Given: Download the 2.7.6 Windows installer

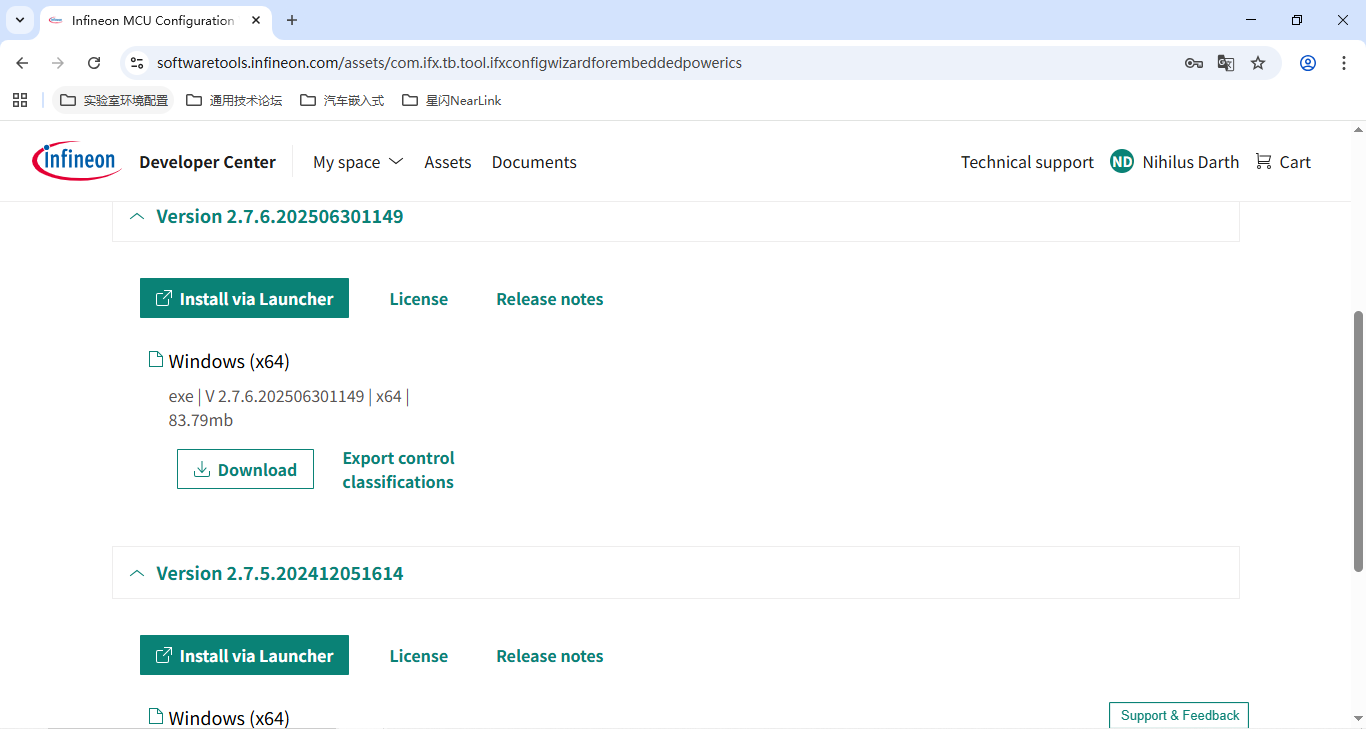Looking at the screenshot, I should pyautogui.click(x=245, y=469).
